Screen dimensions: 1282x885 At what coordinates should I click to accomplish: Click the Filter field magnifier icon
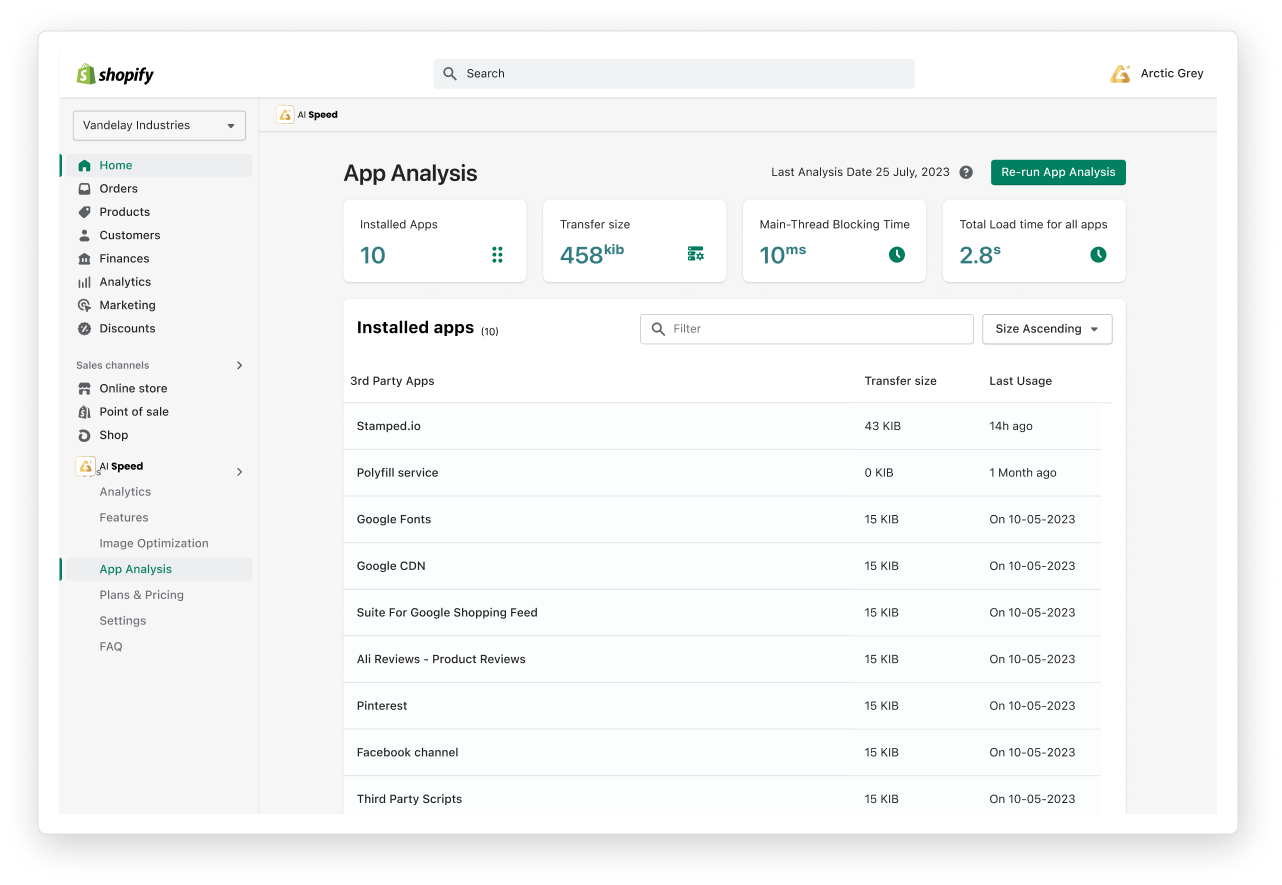pyautogui.click(x=658, y=329)
